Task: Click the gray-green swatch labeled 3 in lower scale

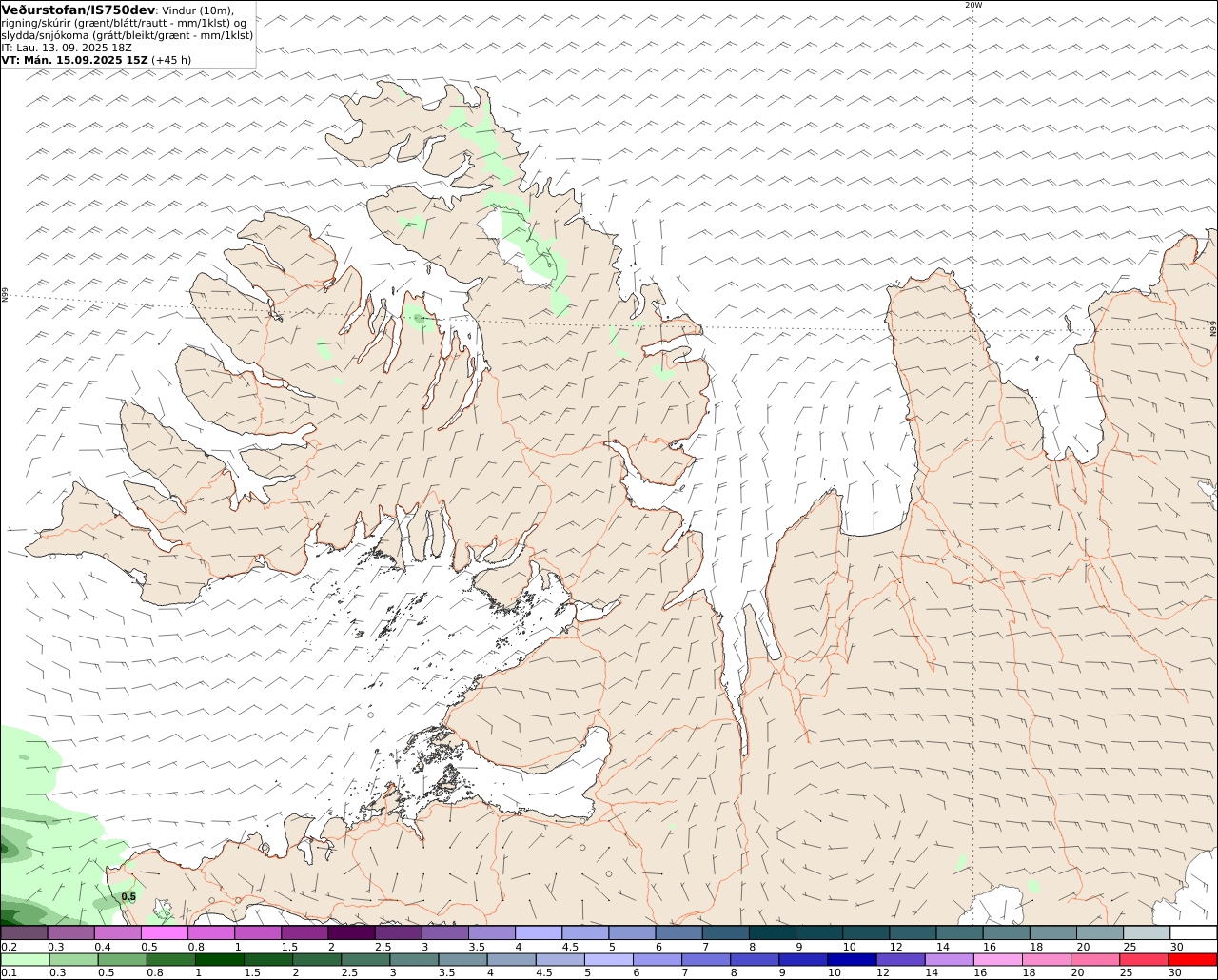Action: pyautogui.click(x=415, y=960)
